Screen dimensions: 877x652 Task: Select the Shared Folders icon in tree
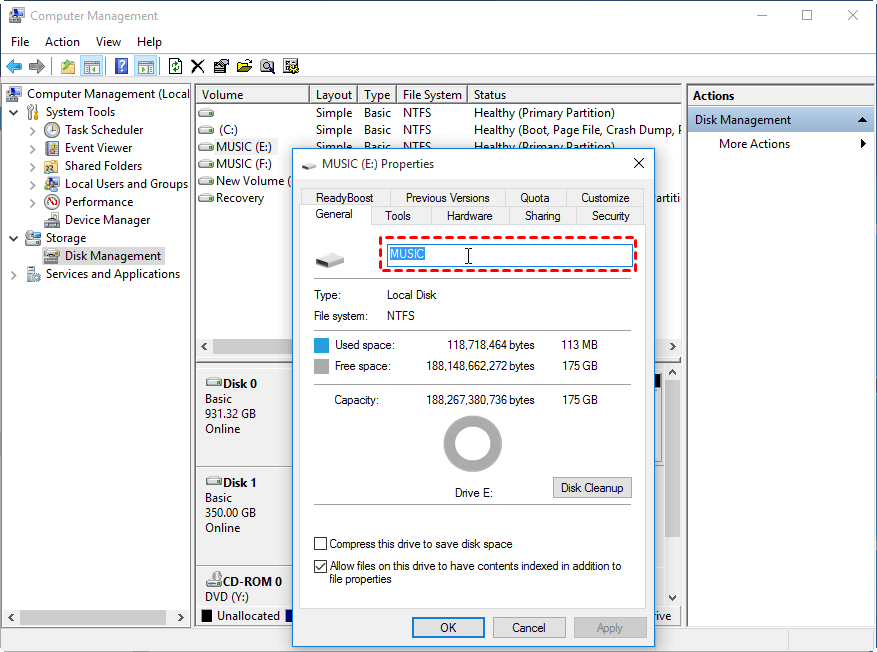click(52, 166)
